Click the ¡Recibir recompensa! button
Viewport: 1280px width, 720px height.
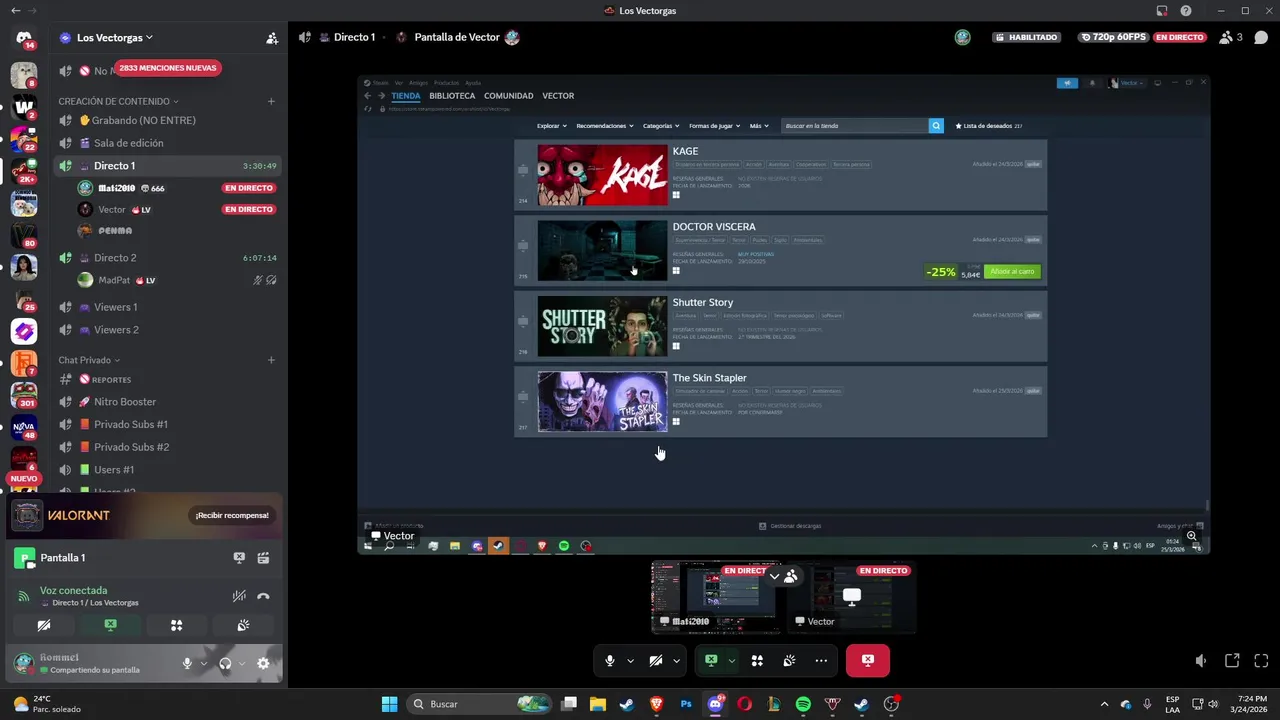(232, 515)
